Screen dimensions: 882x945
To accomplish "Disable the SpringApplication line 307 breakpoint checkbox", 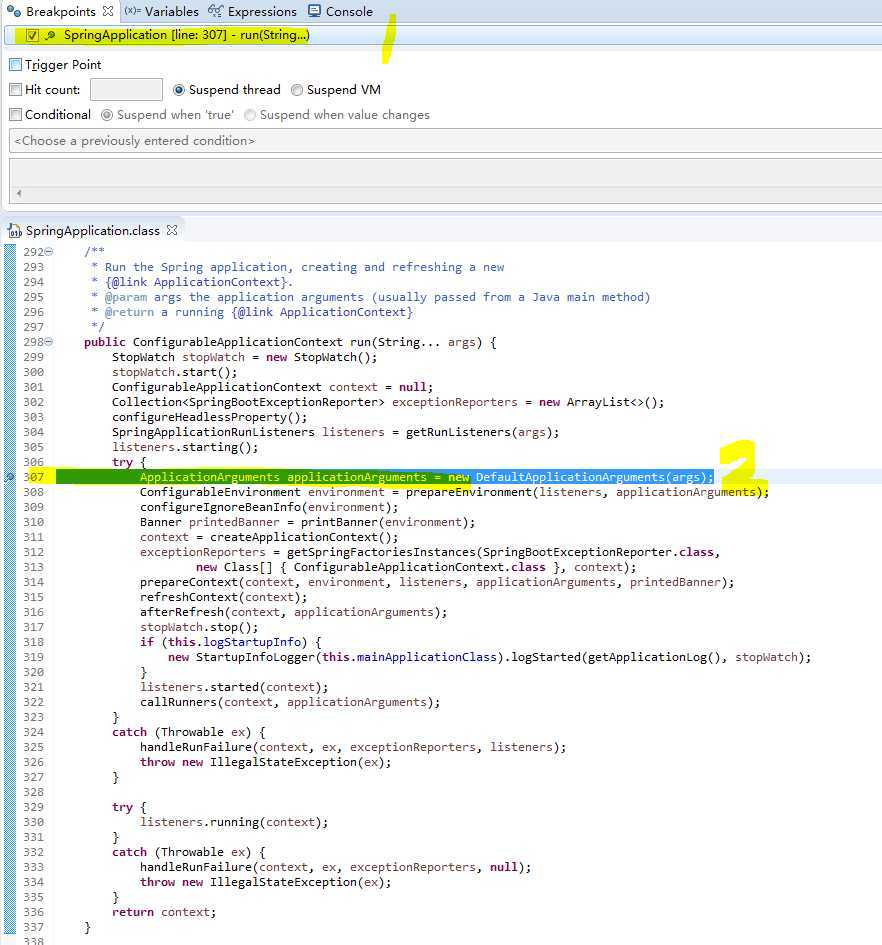I will click(32, 35).
